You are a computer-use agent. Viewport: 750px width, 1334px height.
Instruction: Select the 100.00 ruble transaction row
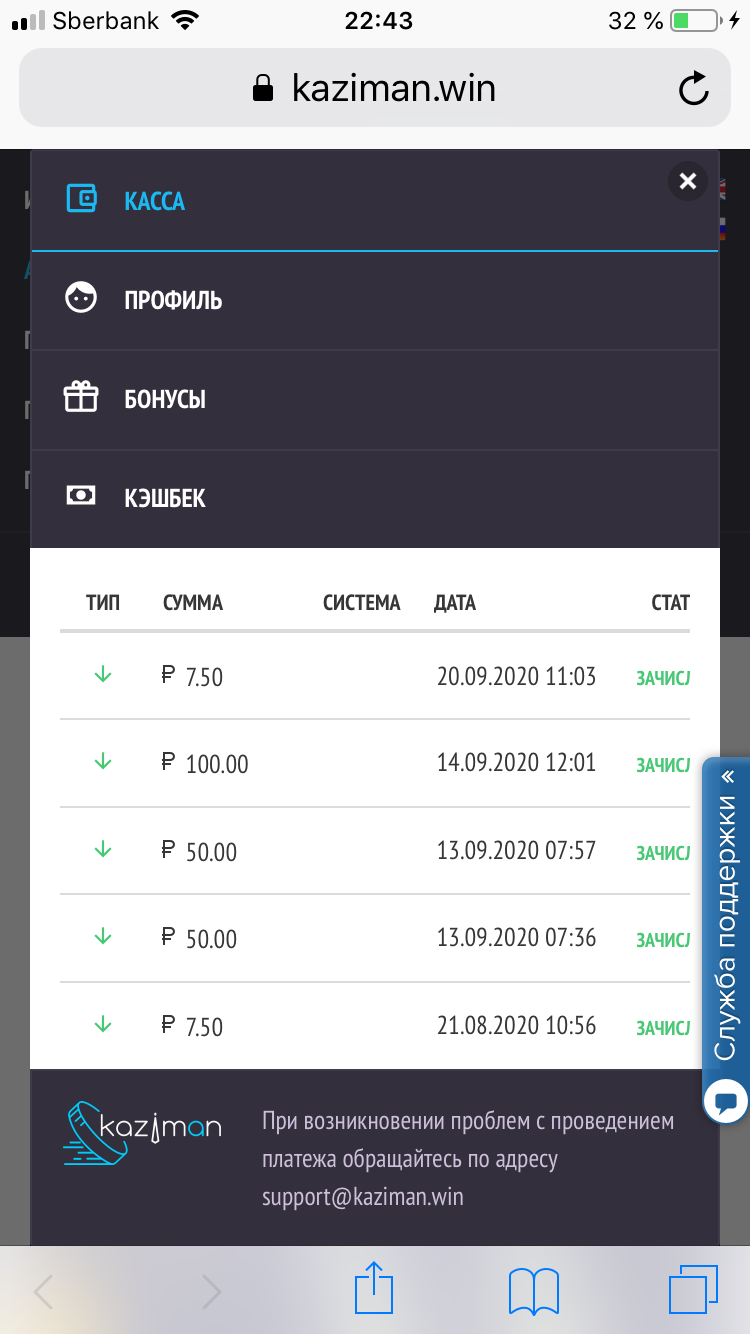(x=375, y=763)
